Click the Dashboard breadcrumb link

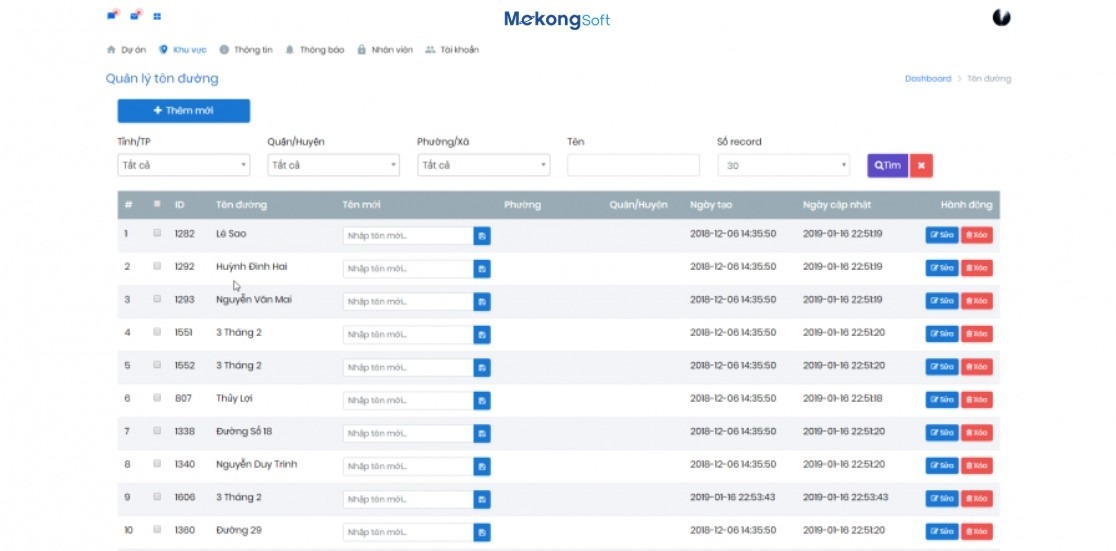[927, 78]
